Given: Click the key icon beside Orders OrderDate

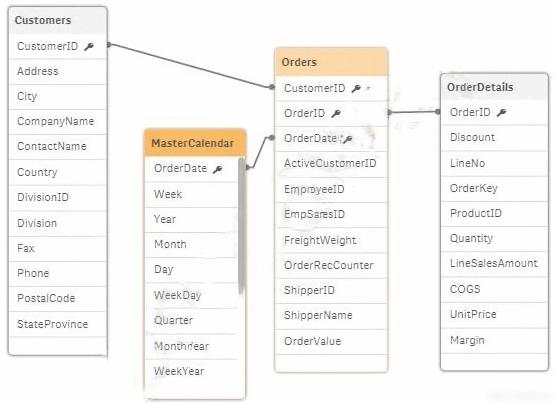Looking at the screenshot, I should [348, 139].
